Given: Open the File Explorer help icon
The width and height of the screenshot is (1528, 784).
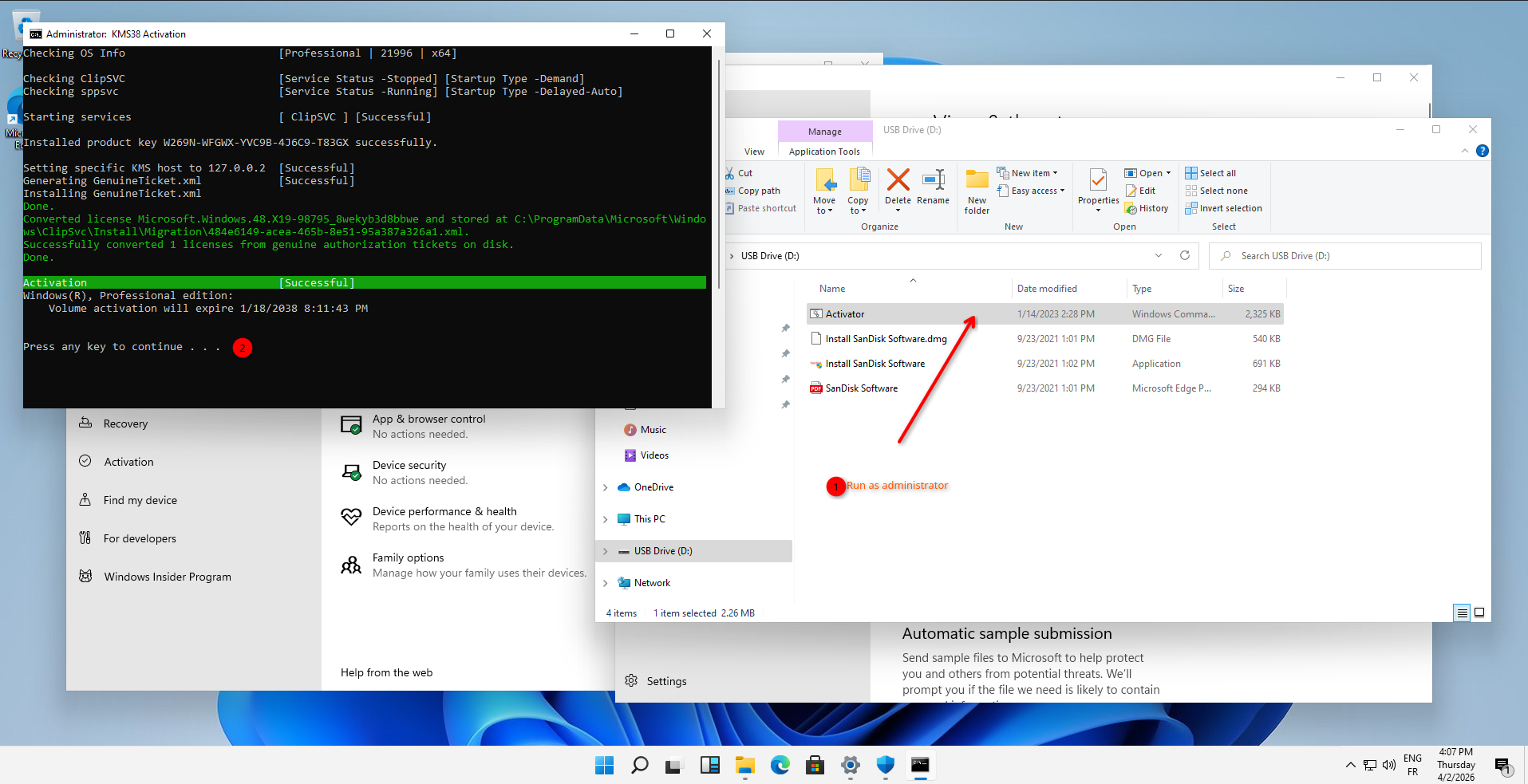Looking at the screenshot, I should point(1482,151).
